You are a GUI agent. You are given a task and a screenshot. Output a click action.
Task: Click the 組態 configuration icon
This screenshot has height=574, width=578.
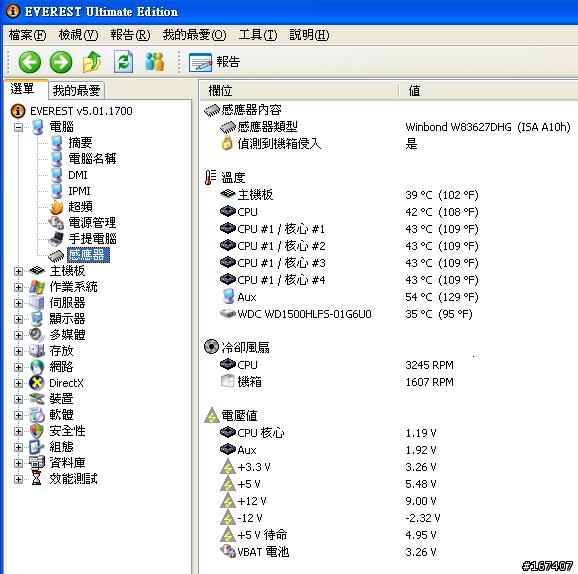click(37, 447)
